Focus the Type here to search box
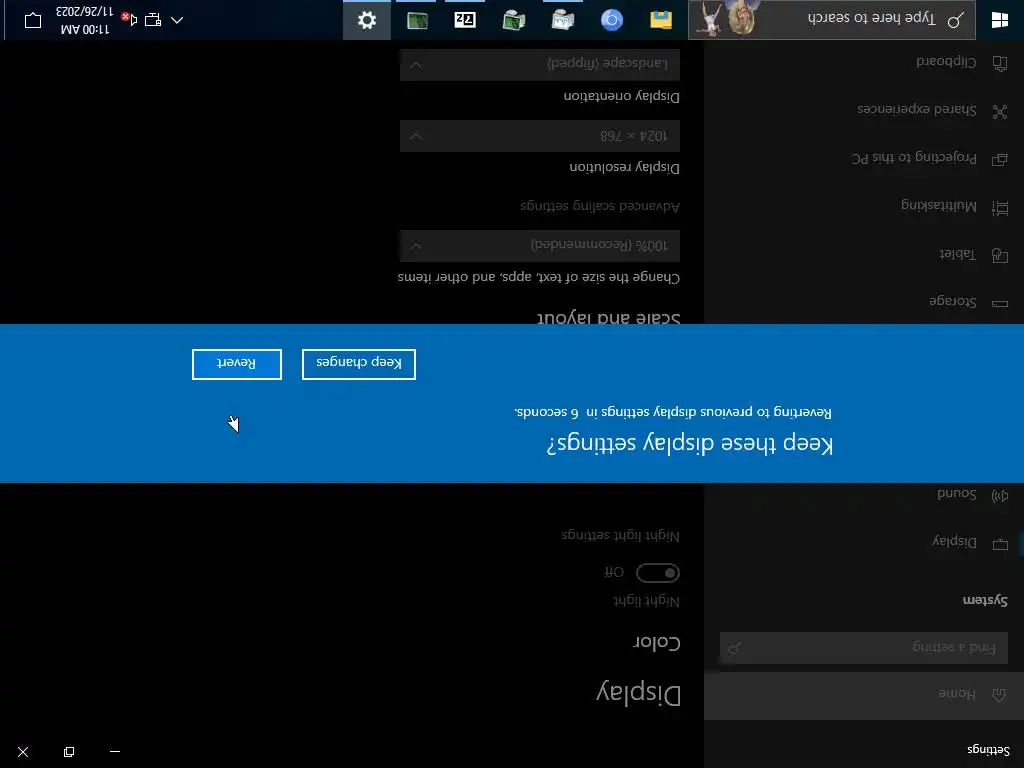The width and height of the screenshot is (1024, 768). pyautogui.click(x=832, y=20)
